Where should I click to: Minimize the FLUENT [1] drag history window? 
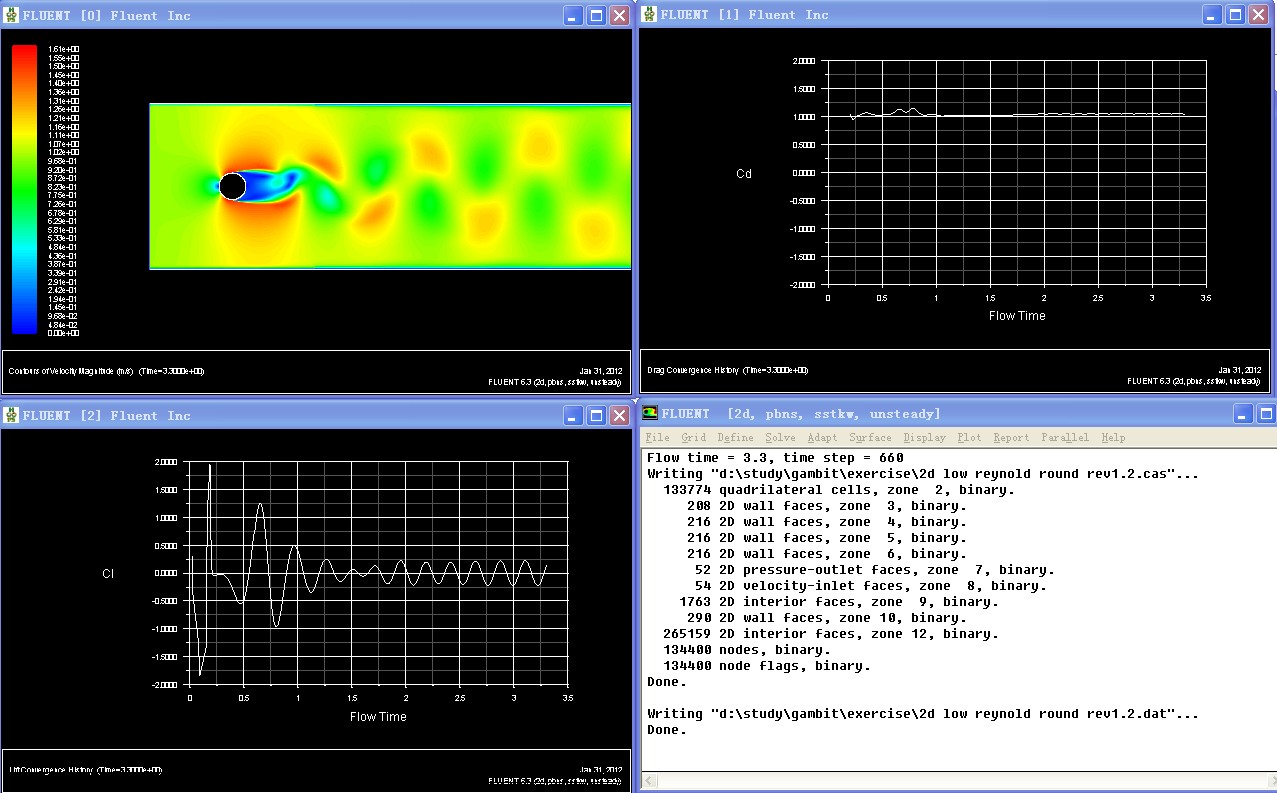pyautogui.click(x=1211, y=14)
